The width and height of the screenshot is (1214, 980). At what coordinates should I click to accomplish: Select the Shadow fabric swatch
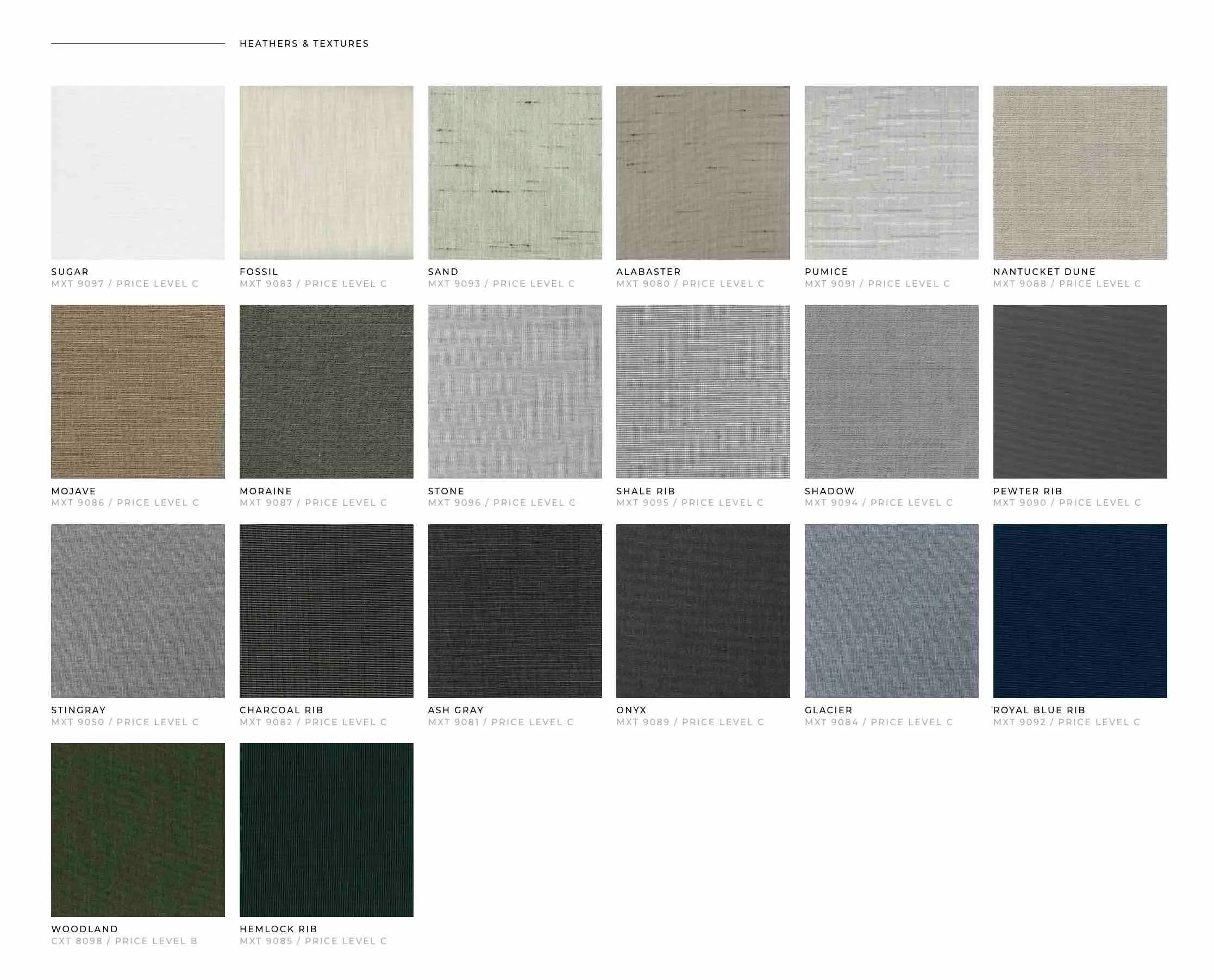[x=892, y=392]
